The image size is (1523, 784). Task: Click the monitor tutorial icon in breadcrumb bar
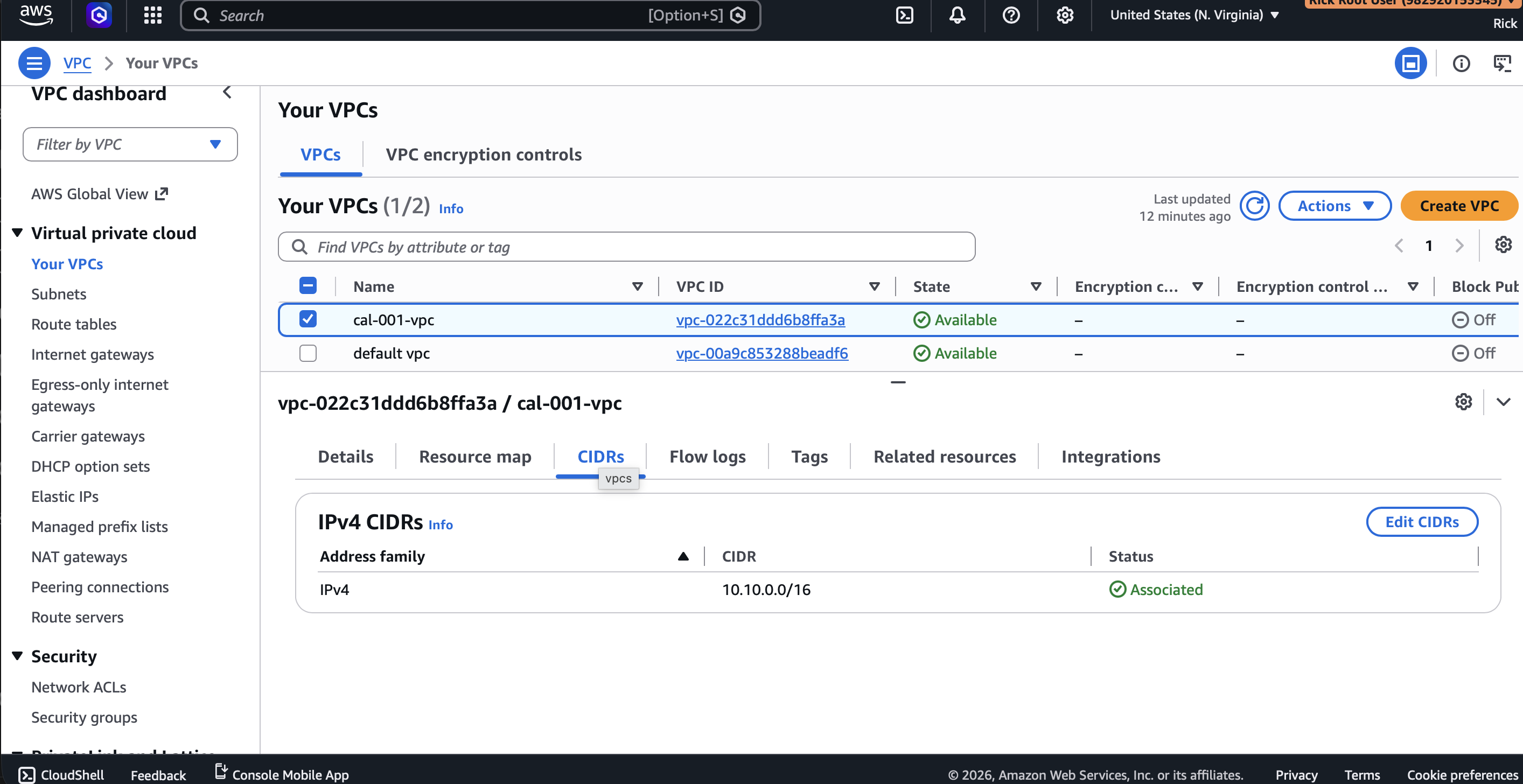pos(1503,63)
